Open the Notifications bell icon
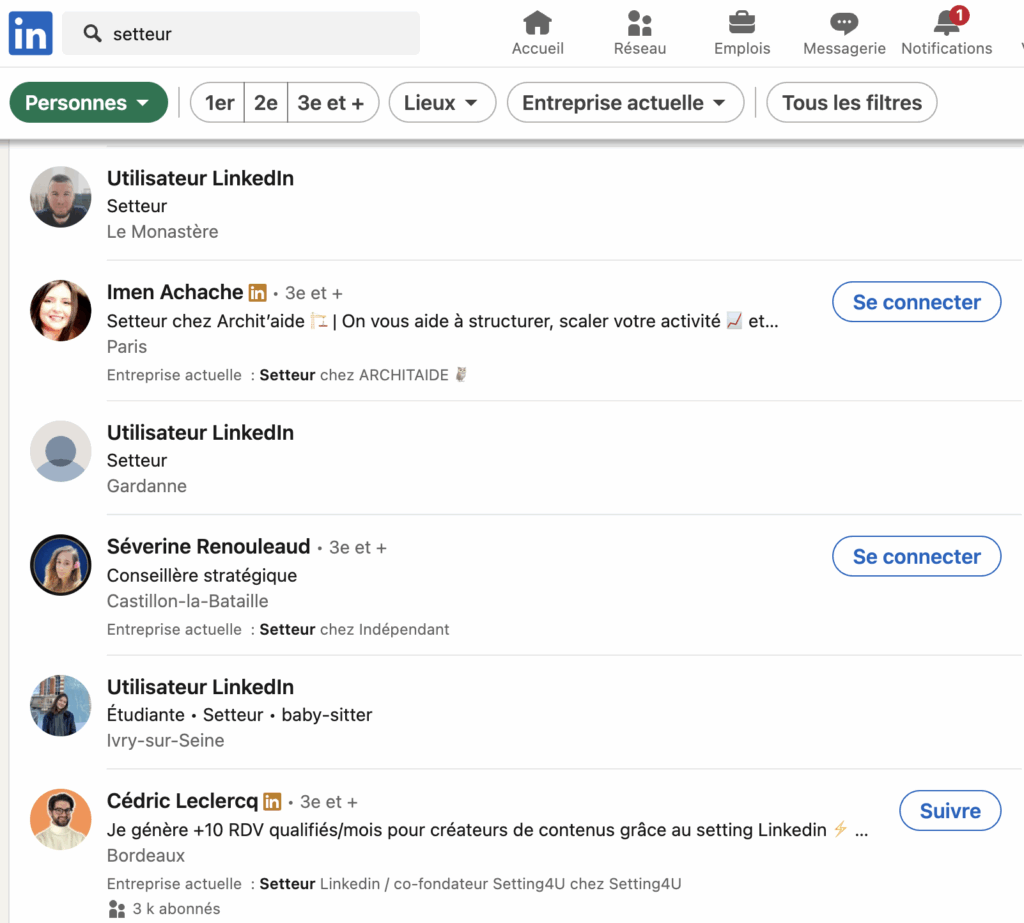This screenshot has width=1024, height=923. (947, 22)
